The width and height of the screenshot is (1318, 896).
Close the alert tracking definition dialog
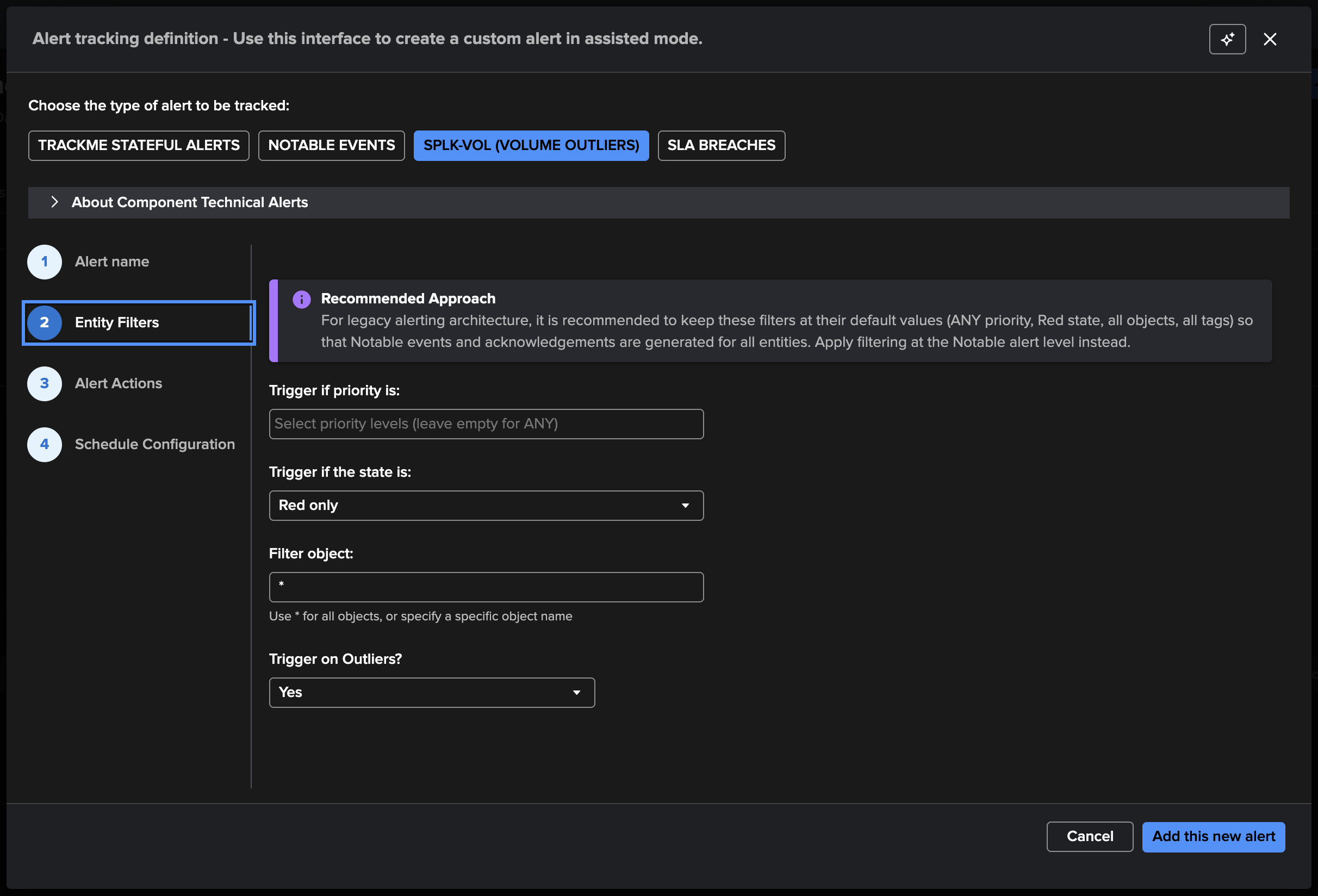tap(1270, 39)
